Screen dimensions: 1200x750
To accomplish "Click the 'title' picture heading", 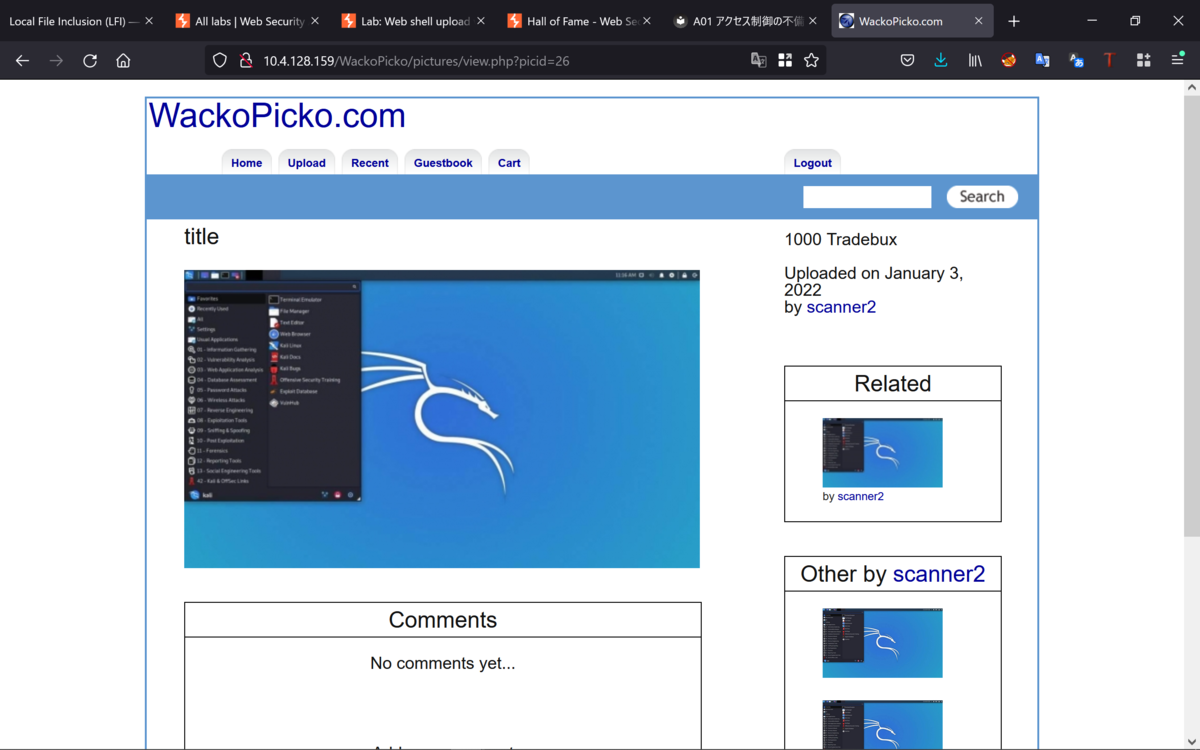I will [x=201, y=237].
